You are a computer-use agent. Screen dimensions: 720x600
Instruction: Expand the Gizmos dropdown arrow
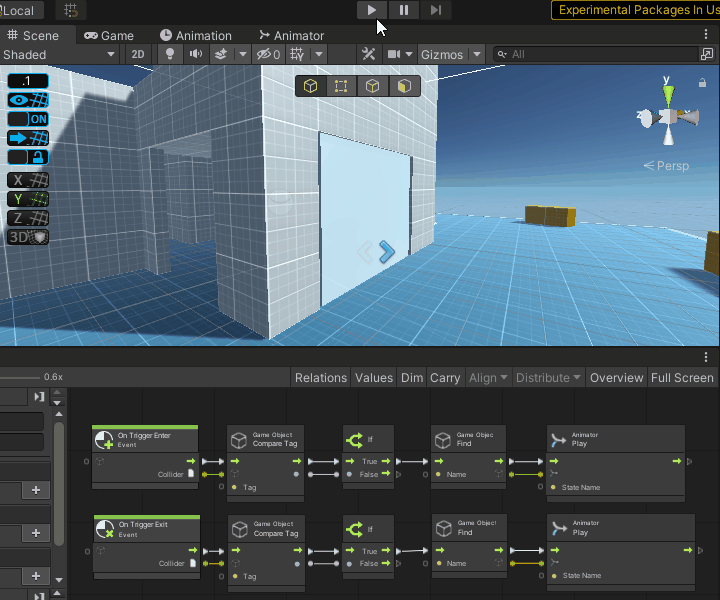(477, 54)
